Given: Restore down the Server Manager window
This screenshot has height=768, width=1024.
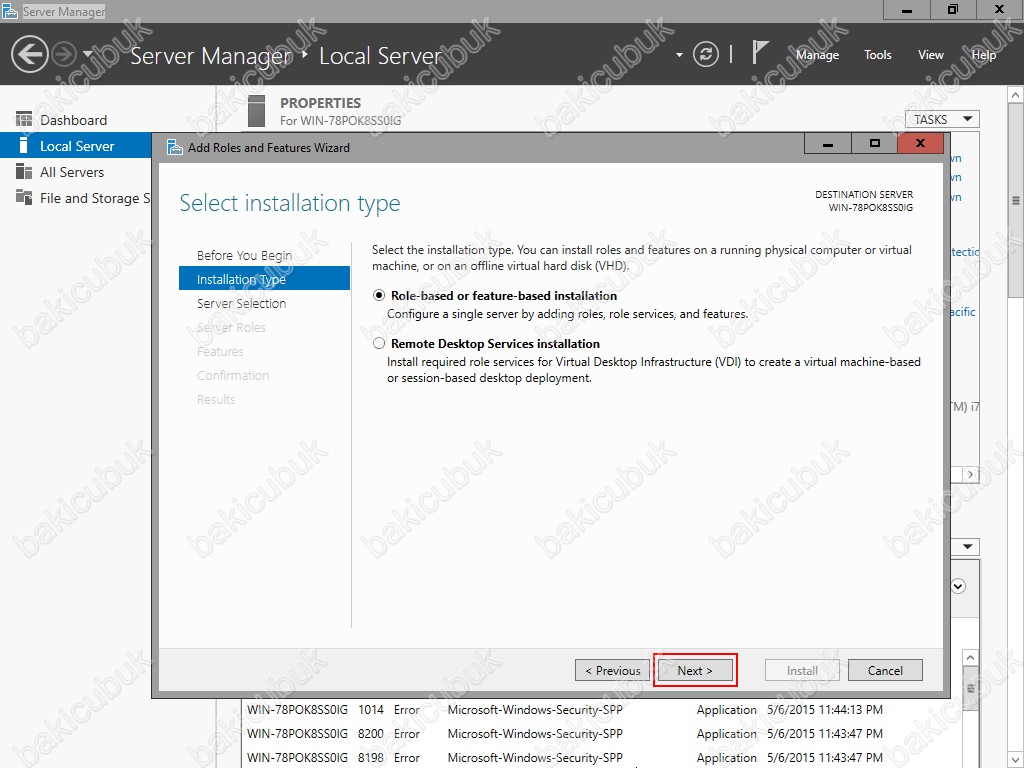Looking at the screenshot, I should 953,10.
